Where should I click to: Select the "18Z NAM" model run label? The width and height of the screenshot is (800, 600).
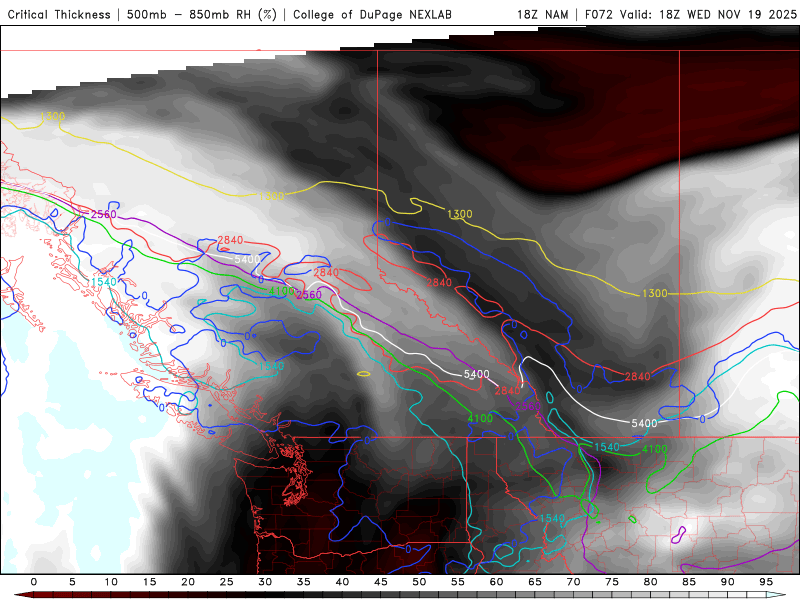pos(543,14)
